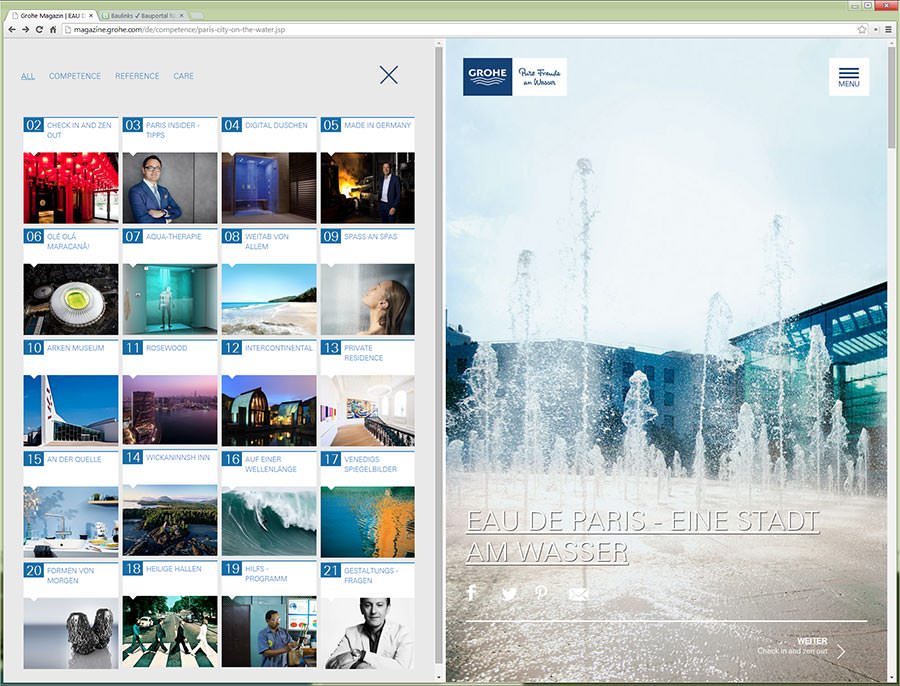Screen dimensions: 900x686
Task: Open article 15 An der Quelle
Action: [71, 504]
